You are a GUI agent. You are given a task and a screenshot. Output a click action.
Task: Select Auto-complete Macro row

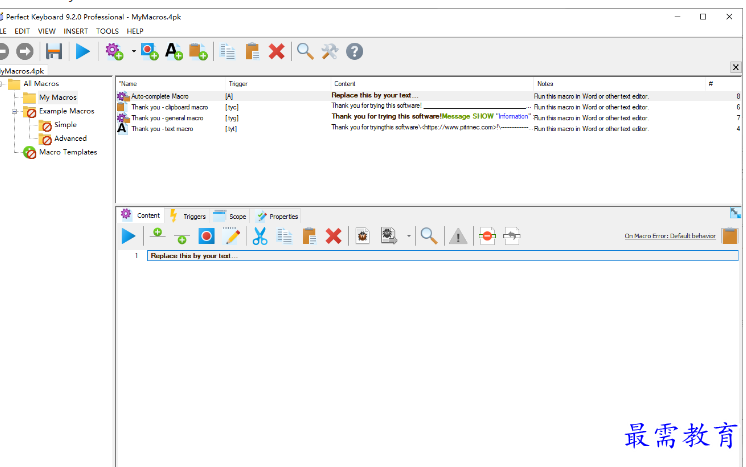(x=428, y=96)
